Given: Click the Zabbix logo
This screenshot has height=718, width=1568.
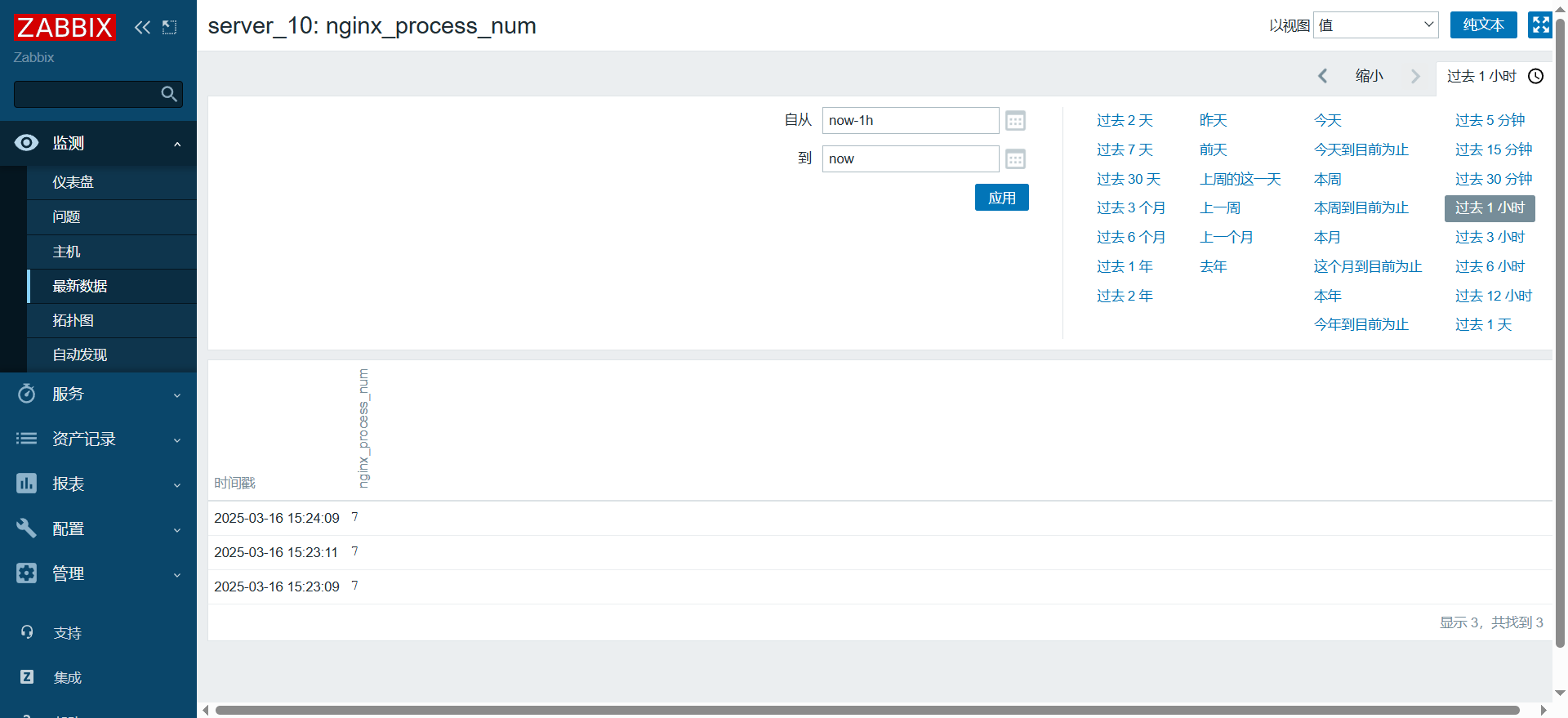Looking at the screenshot, I should tap(65, 27).
